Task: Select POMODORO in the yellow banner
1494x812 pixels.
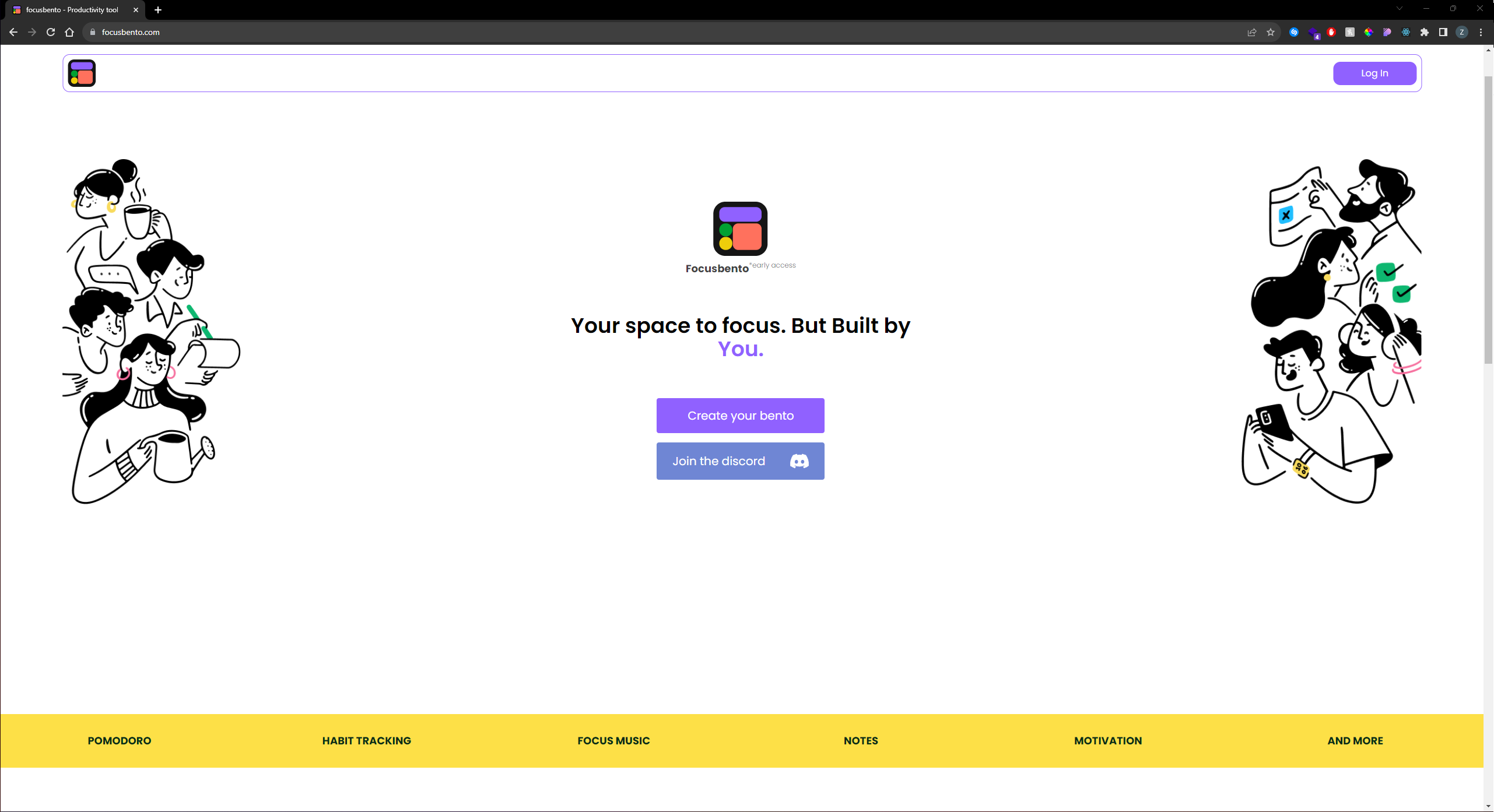Action: [x=119, y=741]
